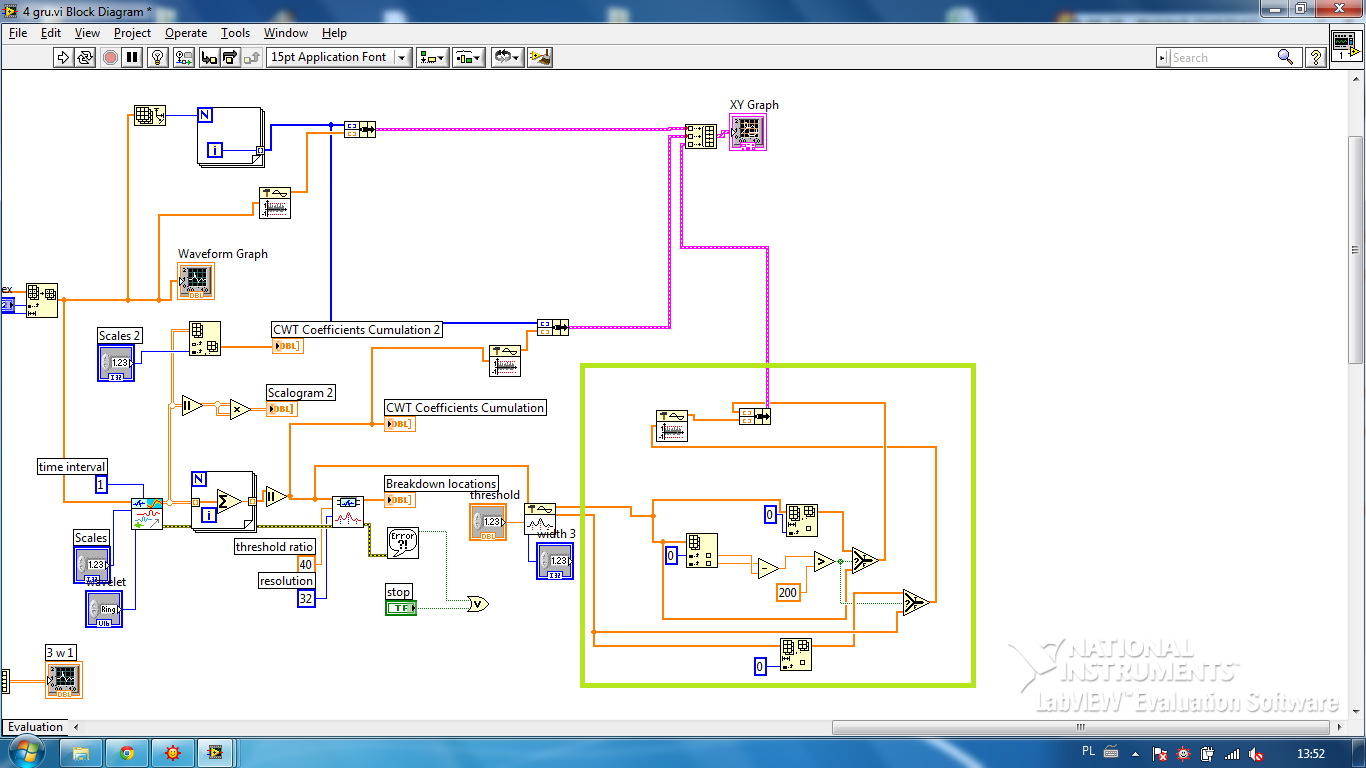The image size is (1366, 768).
Task: Select CWT Coefficients Cumulation 2 indicator terminal
Action: click(287, 346)
